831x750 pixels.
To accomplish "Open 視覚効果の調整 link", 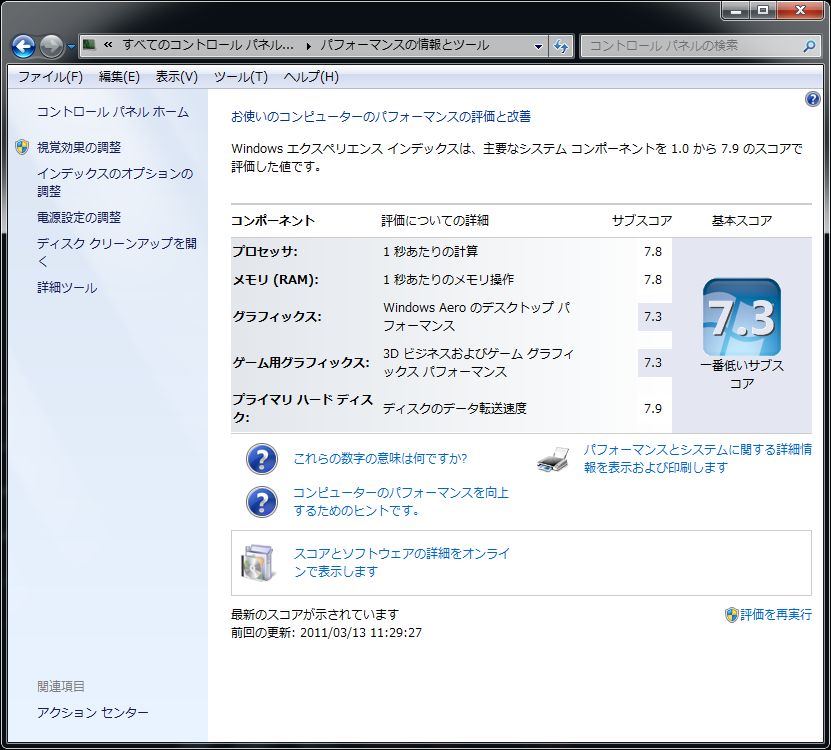I will [x=79, y=147].
